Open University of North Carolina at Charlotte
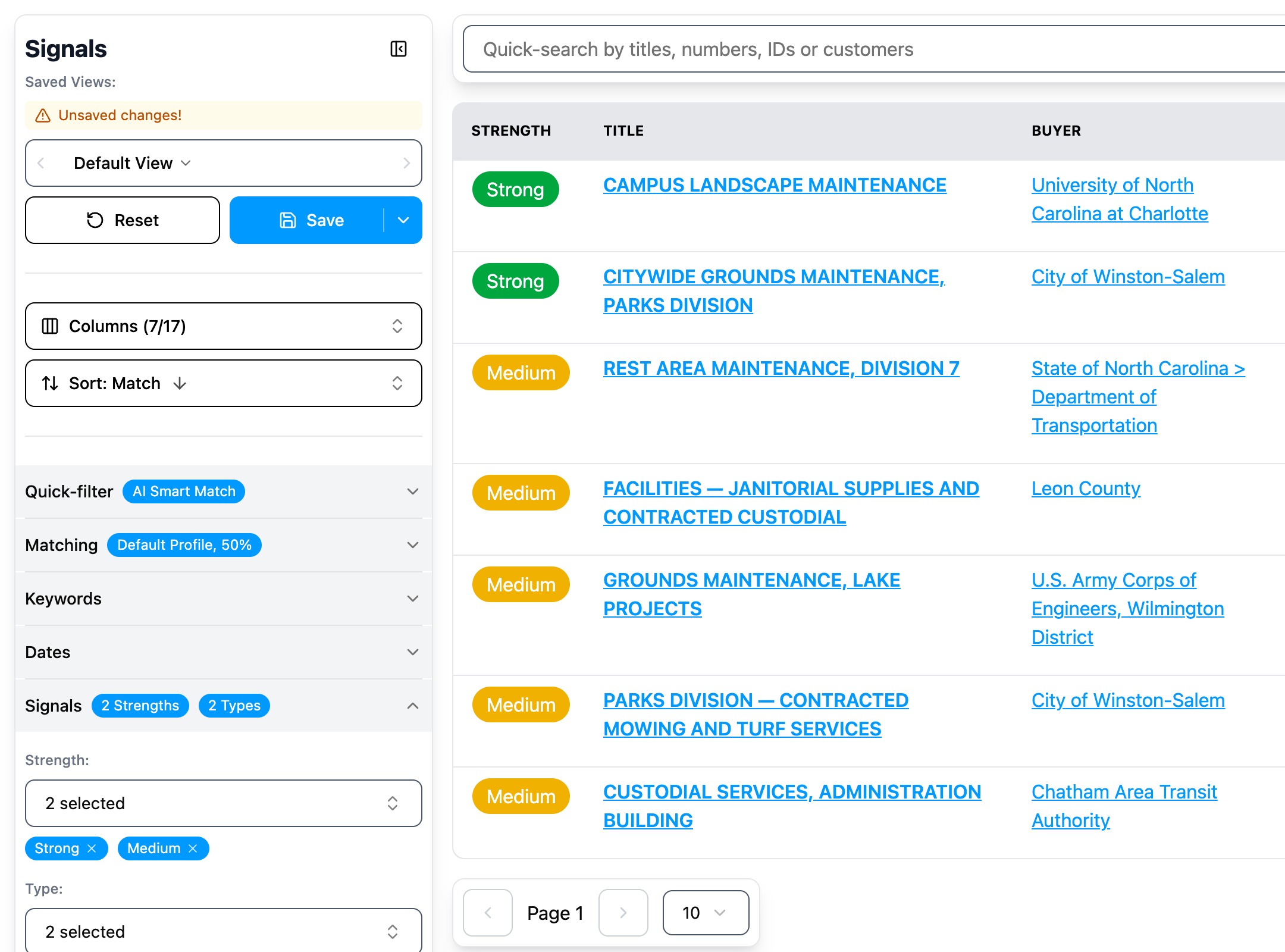The image size is (1285, 952). click(x=1120, y=199)
